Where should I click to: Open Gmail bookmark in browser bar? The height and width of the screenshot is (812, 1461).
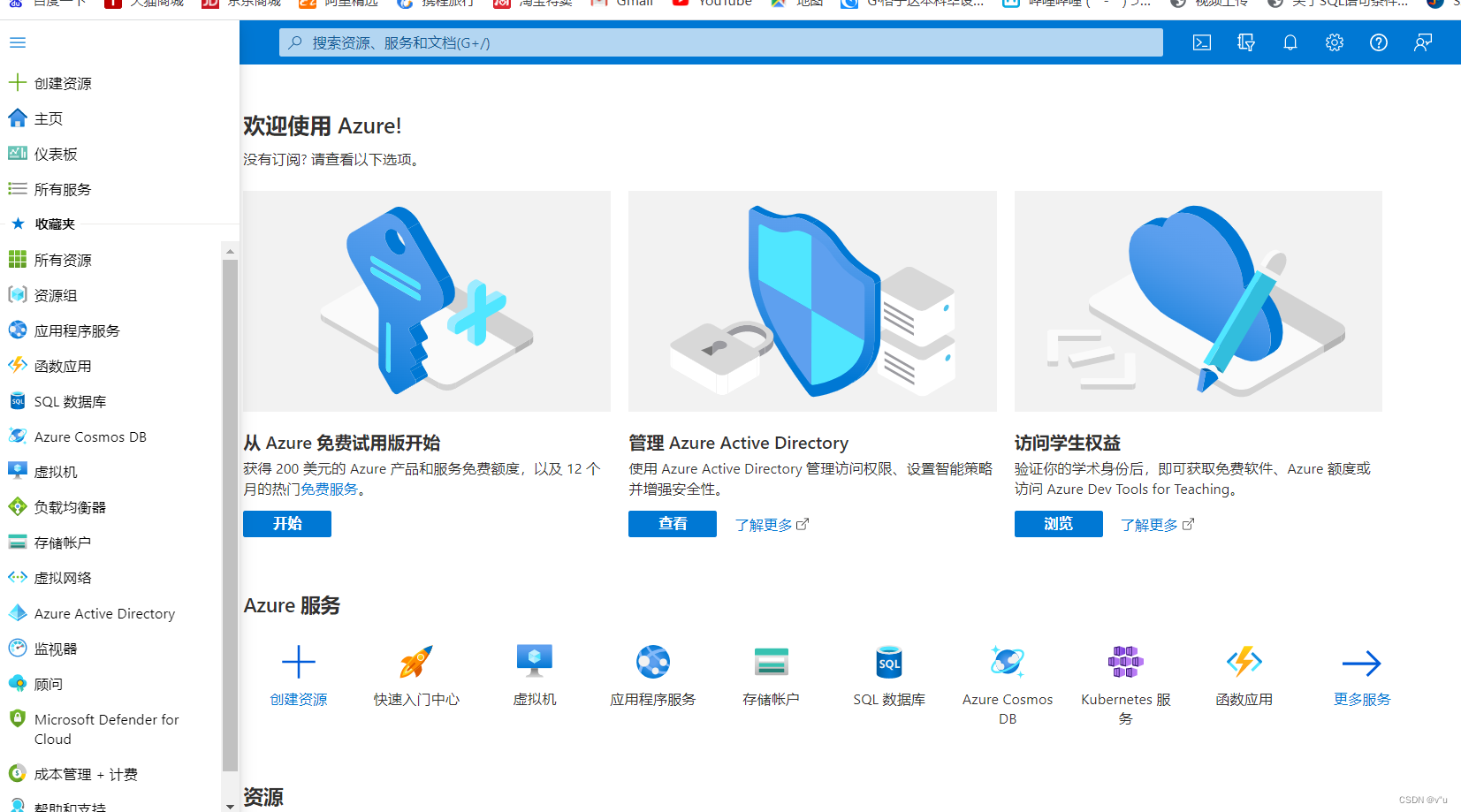pos(623,4)
